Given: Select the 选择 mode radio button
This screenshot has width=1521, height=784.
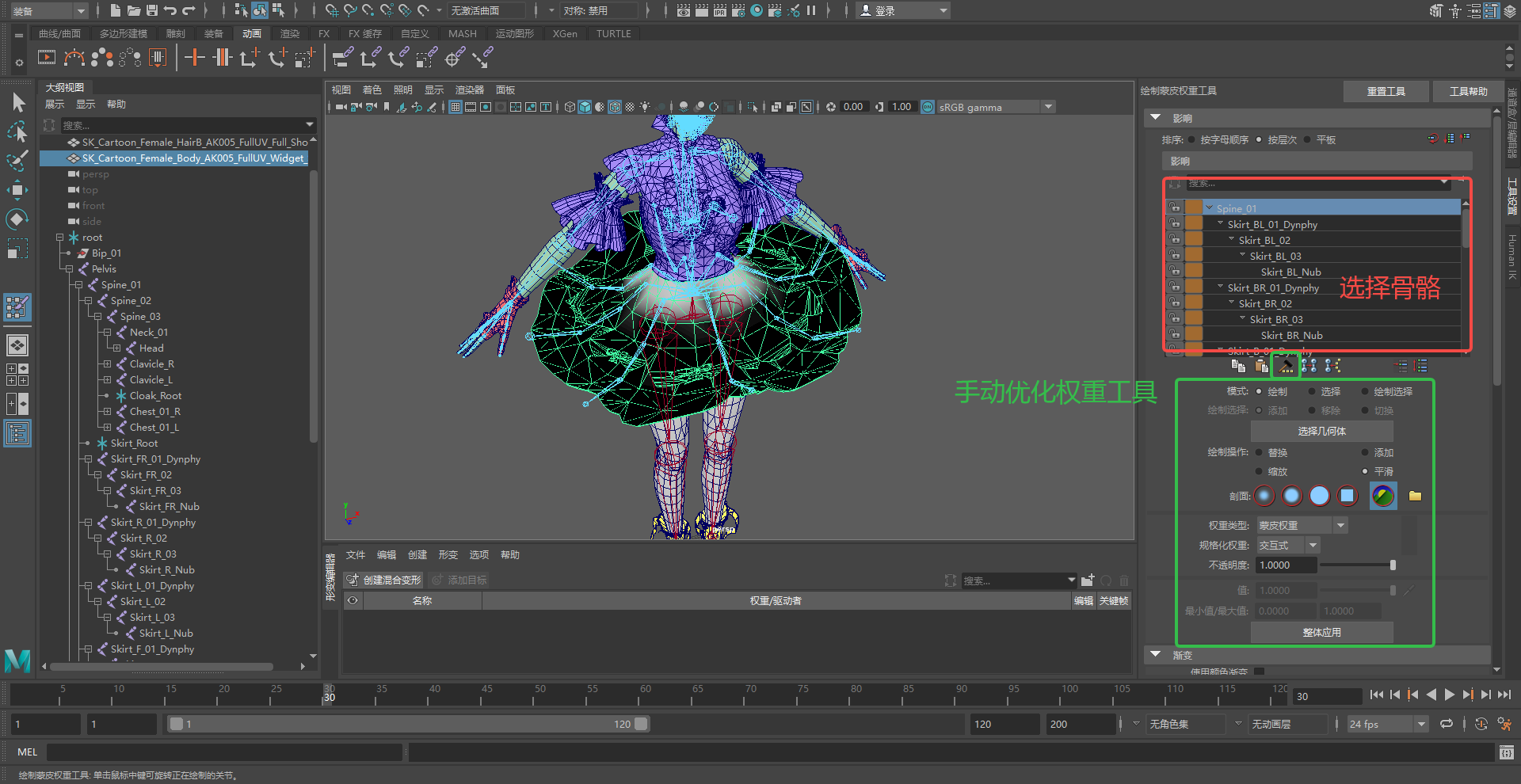Looking at the screenshot, I should pos(1312,391).
